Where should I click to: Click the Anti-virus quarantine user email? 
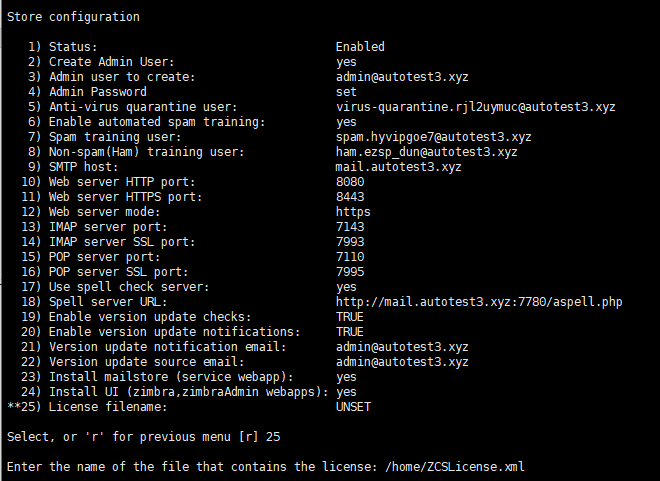(x=476, y=107)
